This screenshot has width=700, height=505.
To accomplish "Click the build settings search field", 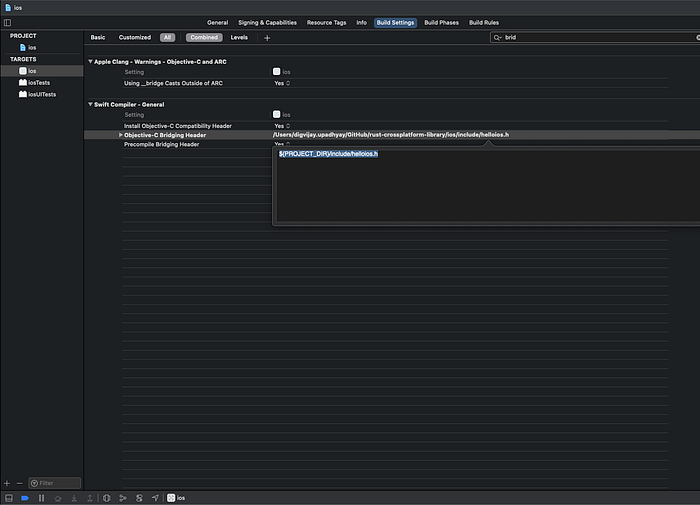I will 595,38.
